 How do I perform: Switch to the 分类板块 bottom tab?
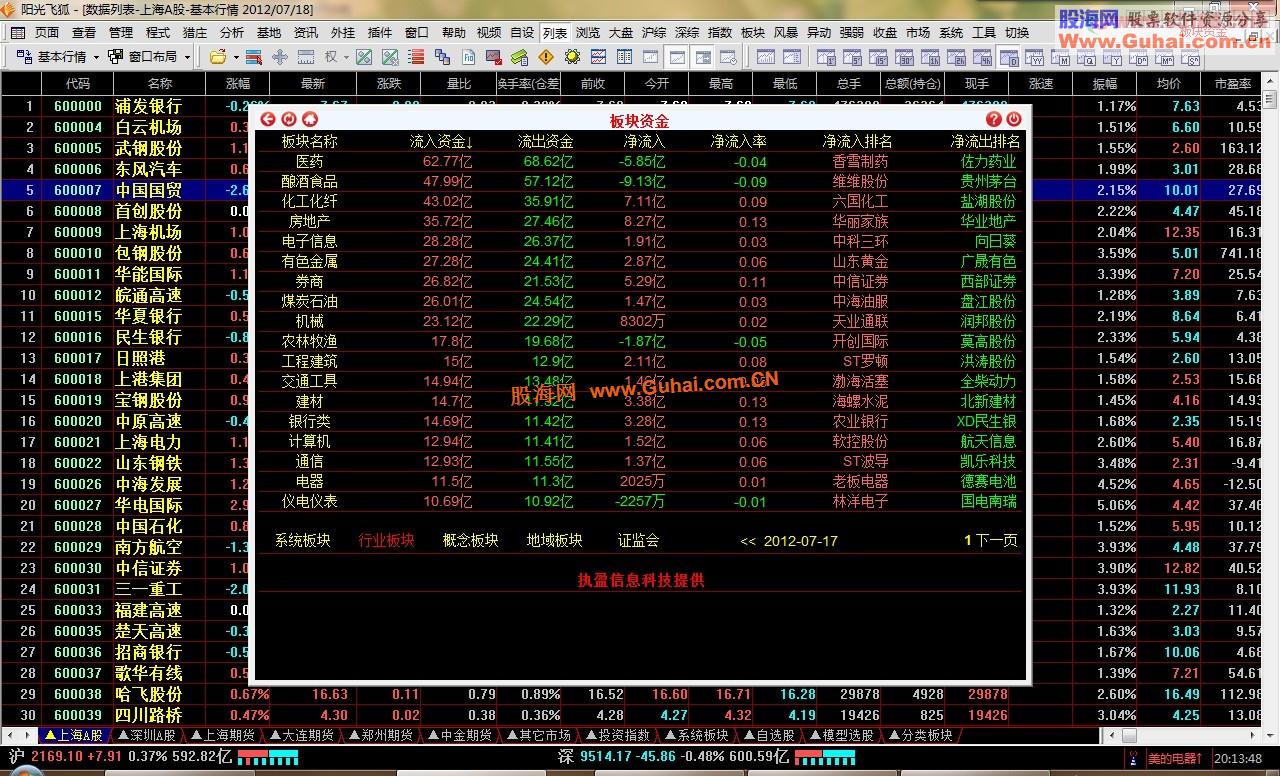point(920,735)
